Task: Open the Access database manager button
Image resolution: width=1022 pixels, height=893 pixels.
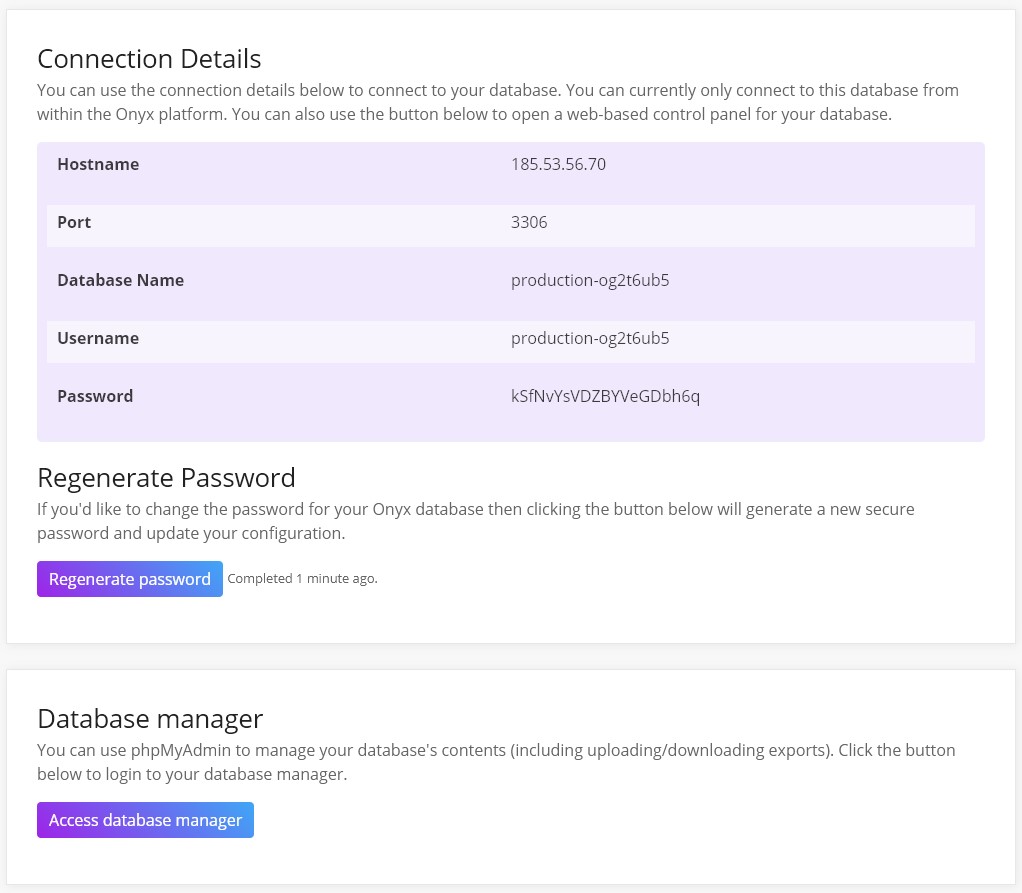Action: [x=145, y=820]
